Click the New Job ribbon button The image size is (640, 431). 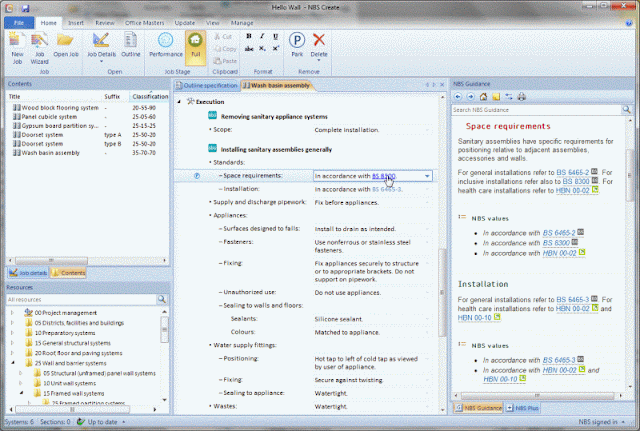coord(17,49)
